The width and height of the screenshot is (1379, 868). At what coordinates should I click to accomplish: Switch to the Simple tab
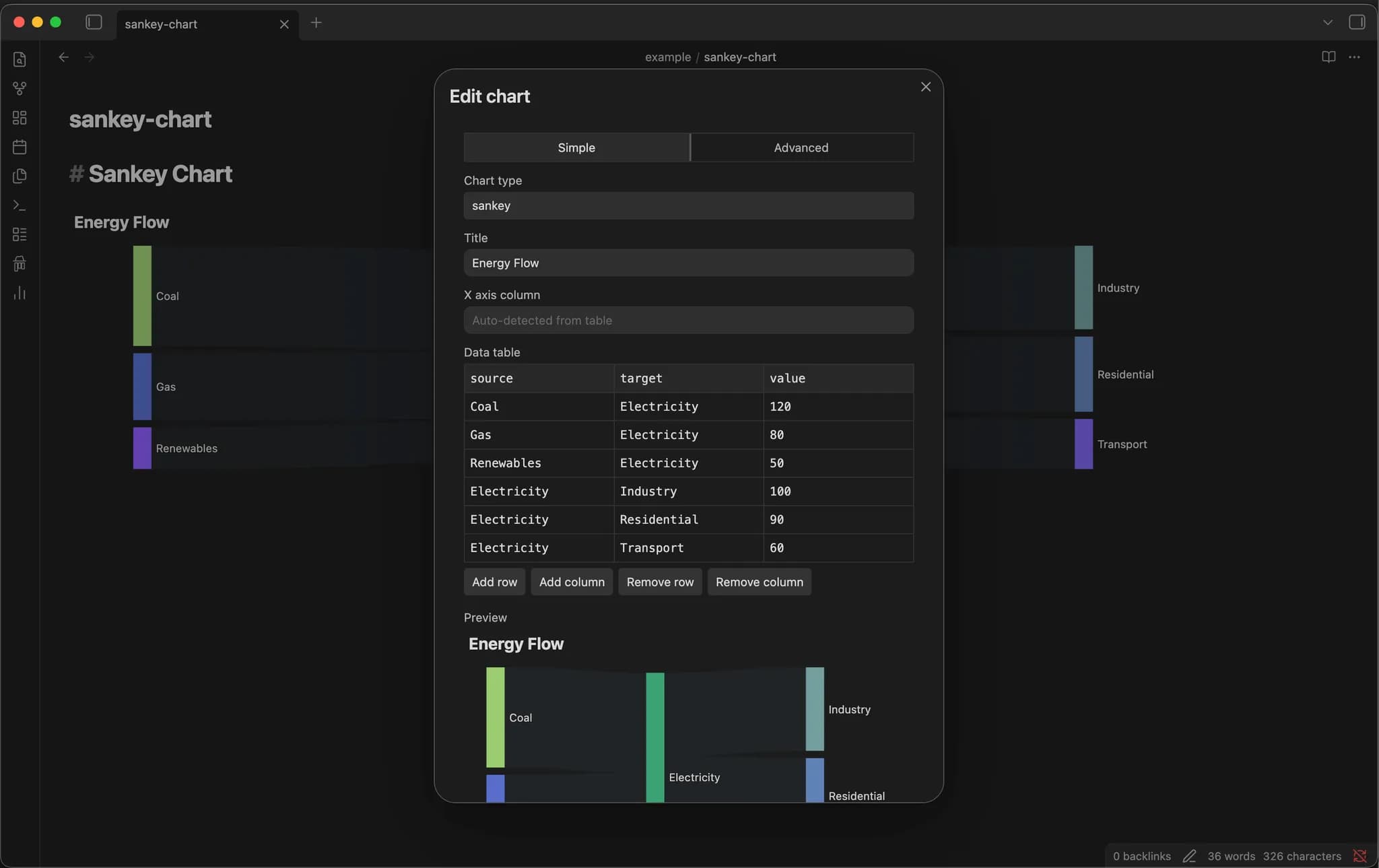click(576, 147)
